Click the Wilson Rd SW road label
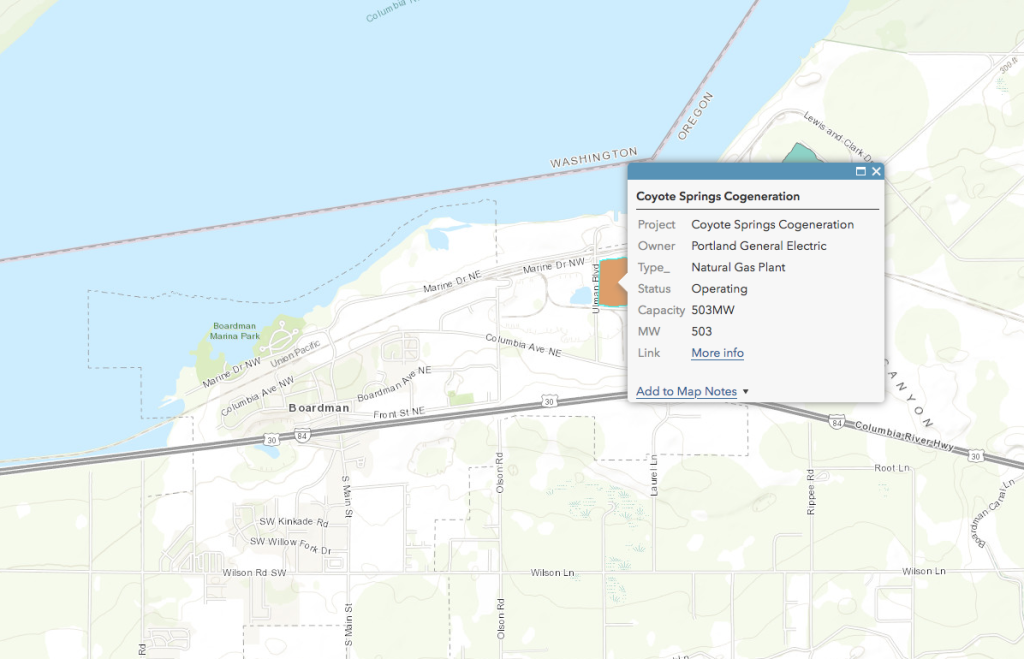The height and width of the screenshot is (659, 1024). 256,573
